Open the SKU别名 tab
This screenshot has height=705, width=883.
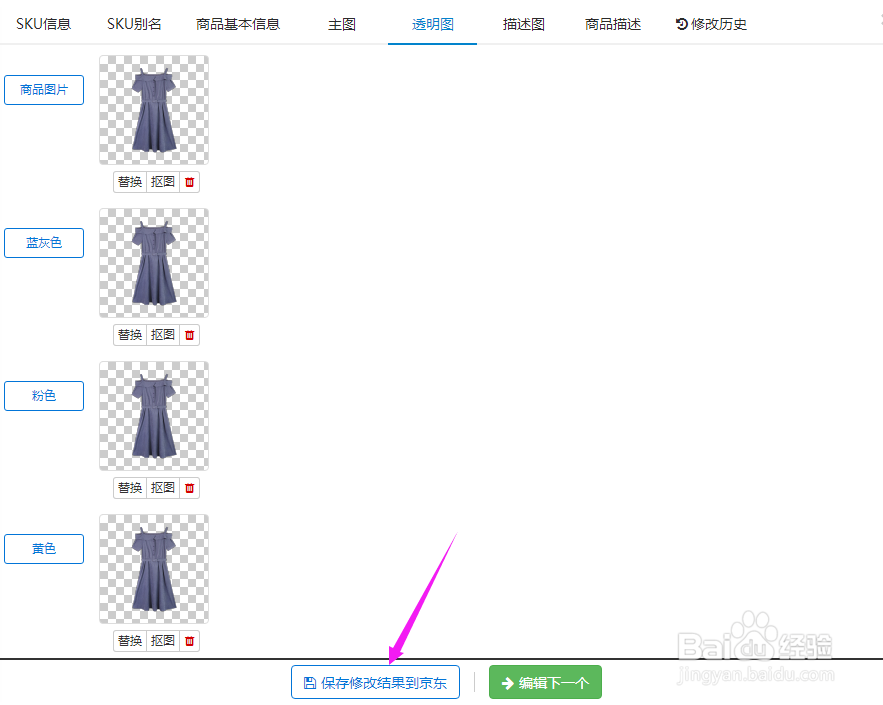tap(134, 24)
